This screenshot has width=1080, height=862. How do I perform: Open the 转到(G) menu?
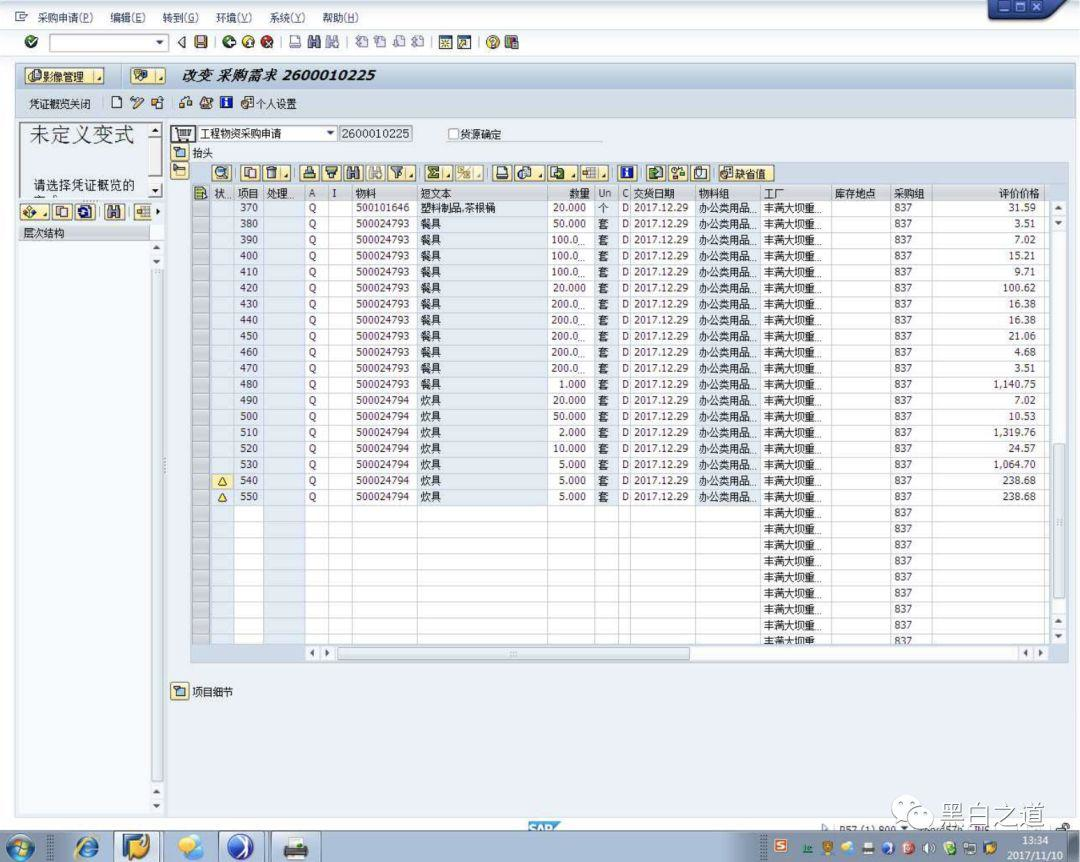[180, 18]
